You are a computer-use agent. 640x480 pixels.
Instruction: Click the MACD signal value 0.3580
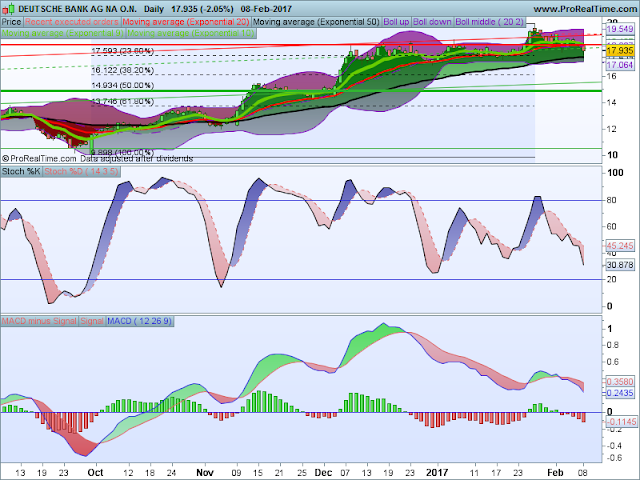coord(620,382)
